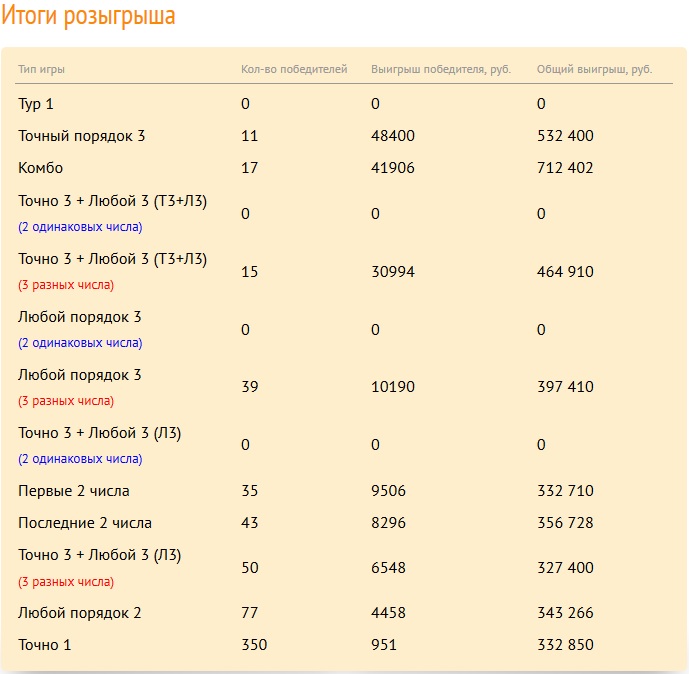Click the "Любой порядок 2" game type

pos(80,613)
